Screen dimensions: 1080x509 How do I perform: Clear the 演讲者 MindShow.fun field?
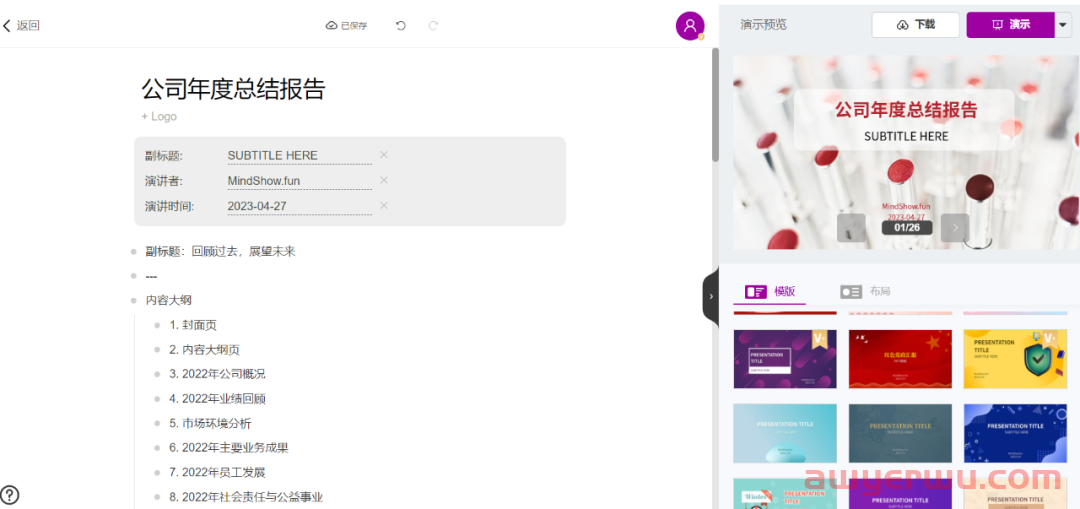pyautogui.click(x=384, y=180)
